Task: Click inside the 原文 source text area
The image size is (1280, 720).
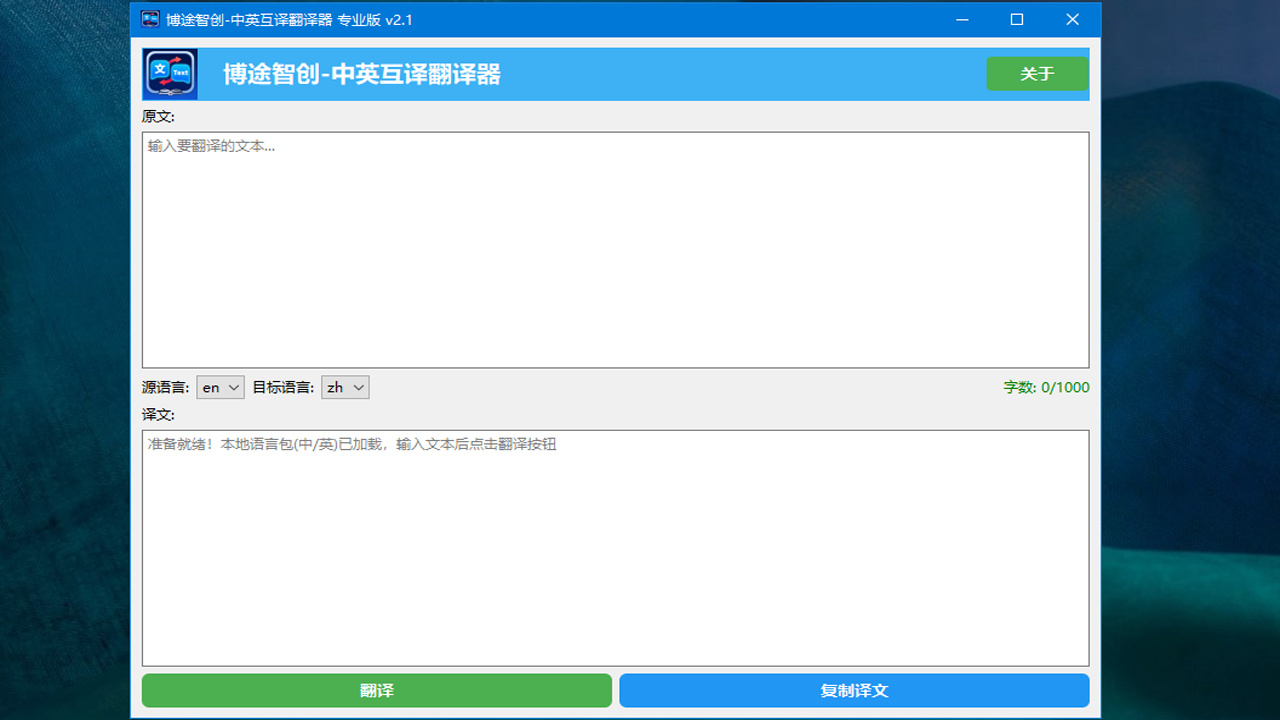Action: click(615, 250)
